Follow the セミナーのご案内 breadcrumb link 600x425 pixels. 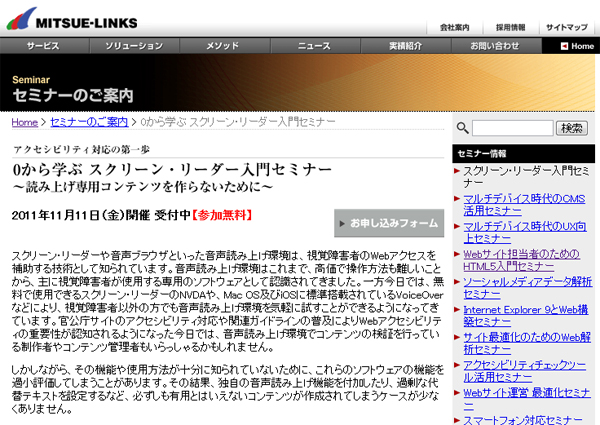[89, 122]
